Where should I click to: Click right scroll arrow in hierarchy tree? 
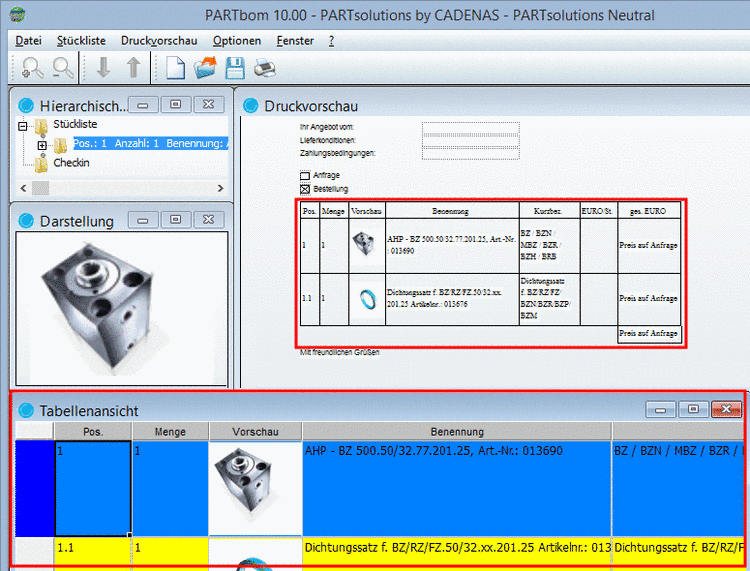click(x=221, y=188)
